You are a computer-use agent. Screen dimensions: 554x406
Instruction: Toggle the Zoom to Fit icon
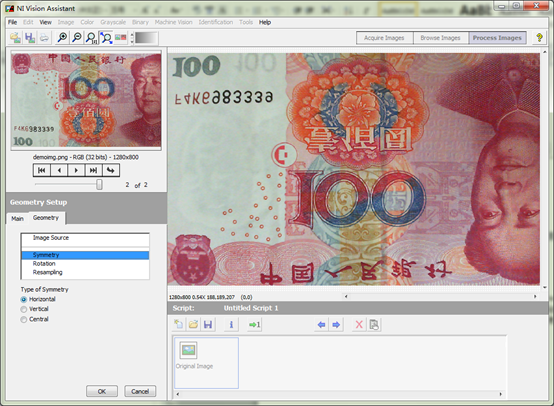(106, 37)
